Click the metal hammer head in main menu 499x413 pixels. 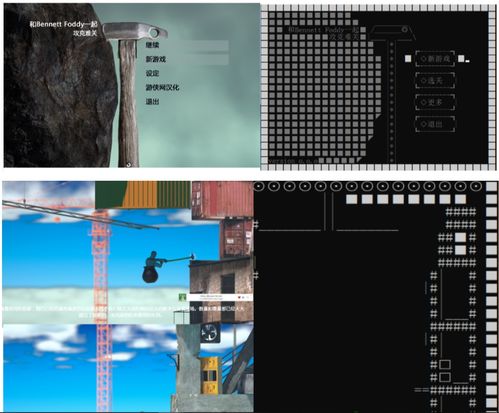135,31
